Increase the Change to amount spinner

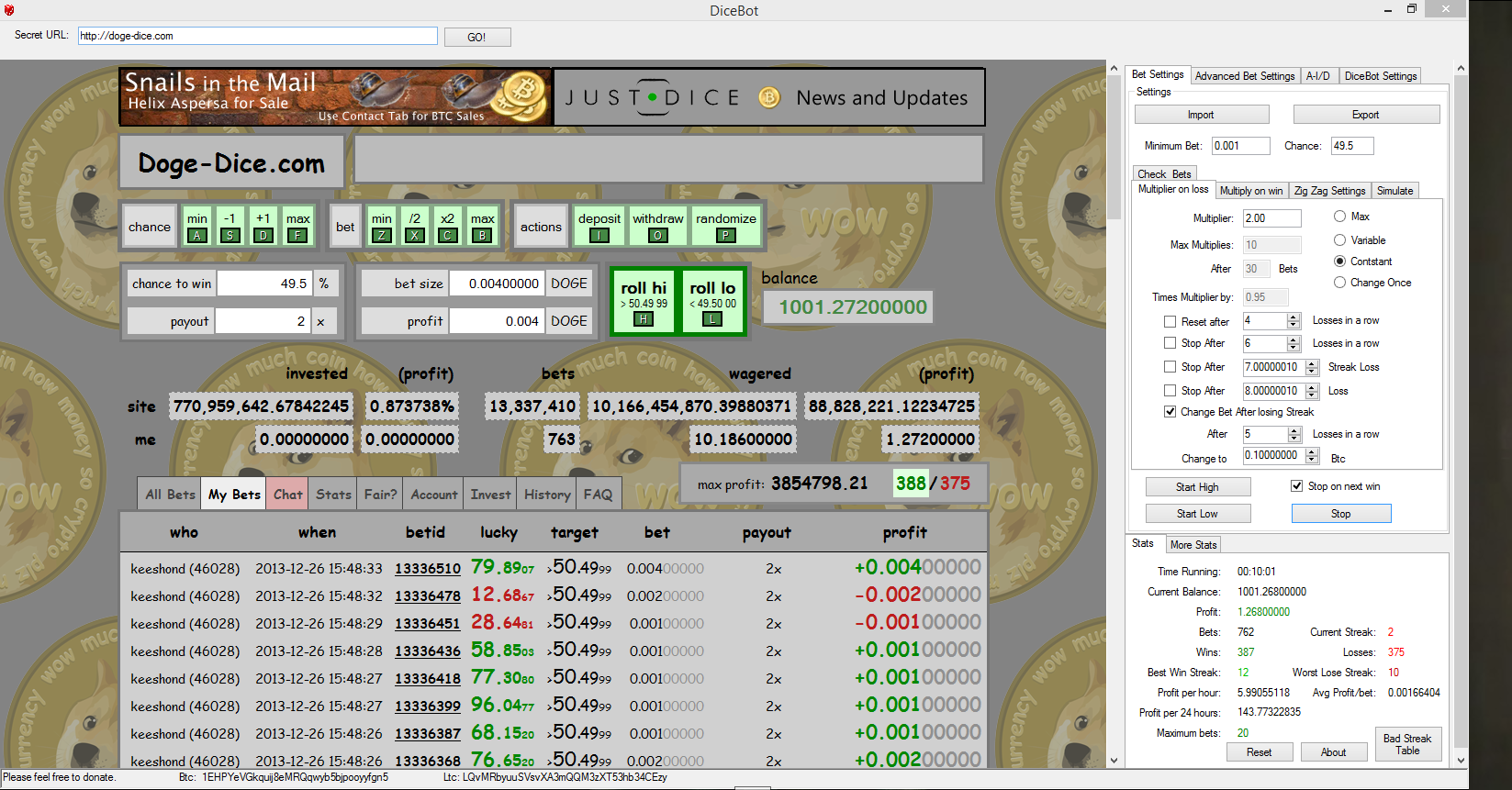point(1312,451)
